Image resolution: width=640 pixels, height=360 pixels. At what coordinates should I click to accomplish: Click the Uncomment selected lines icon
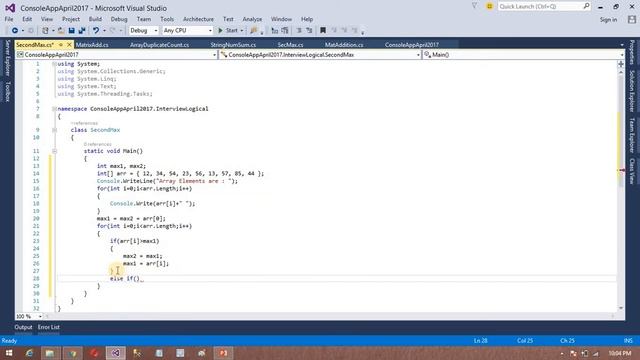[309, 31]
